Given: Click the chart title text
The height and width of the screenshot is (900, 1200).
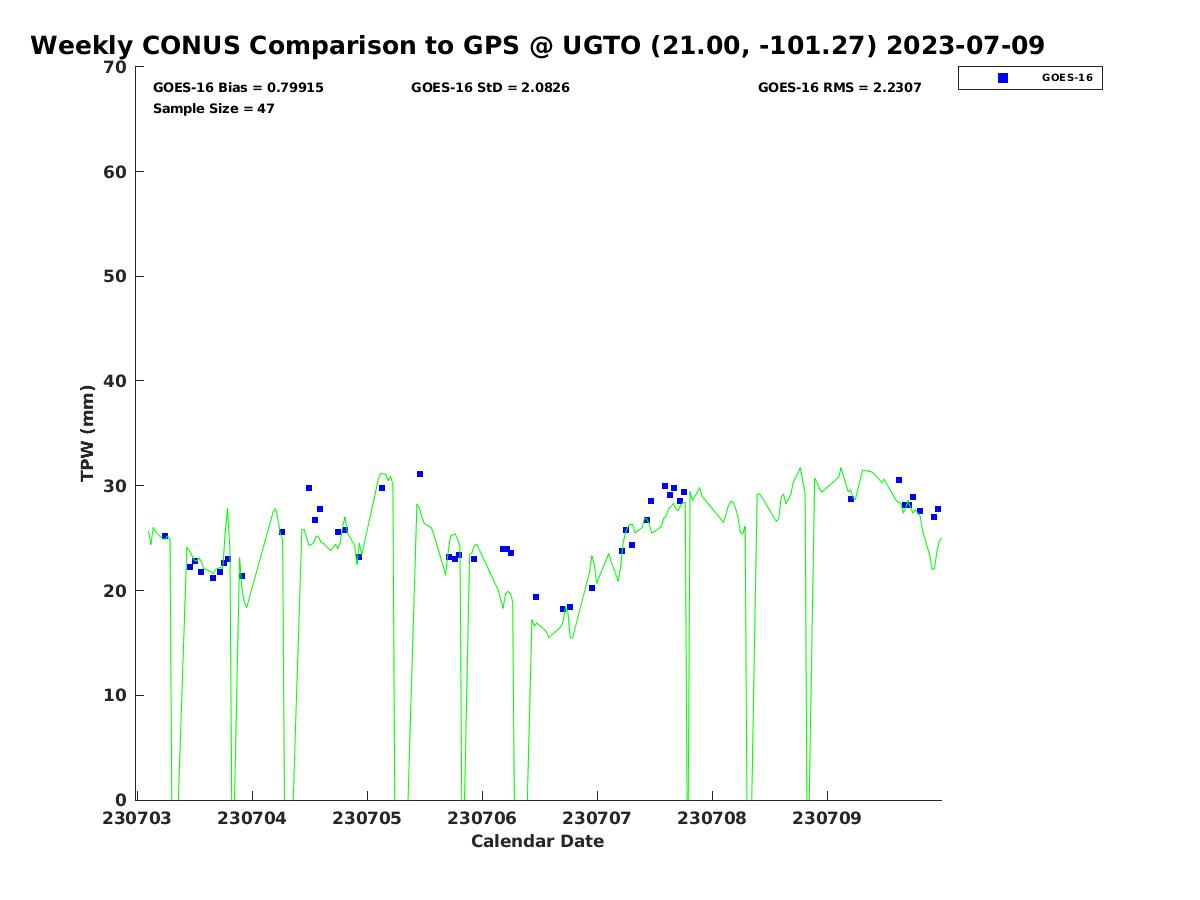Looking at the screenshot, I should coord(537,46).
